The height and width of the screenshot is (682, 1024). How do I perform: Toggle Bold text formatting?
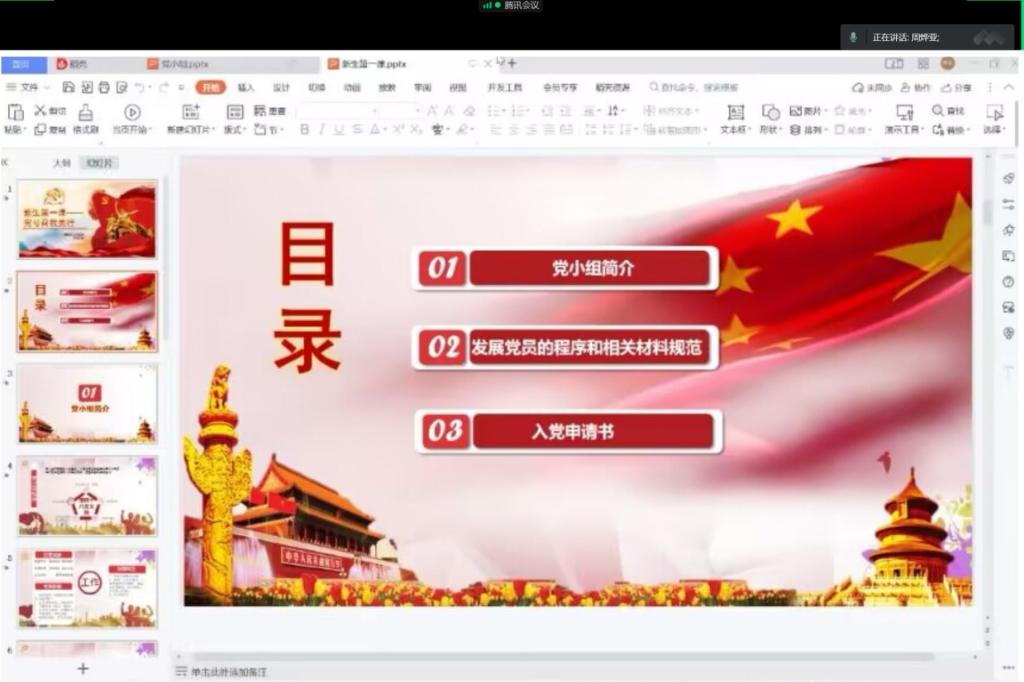click(x=304, y=130)
